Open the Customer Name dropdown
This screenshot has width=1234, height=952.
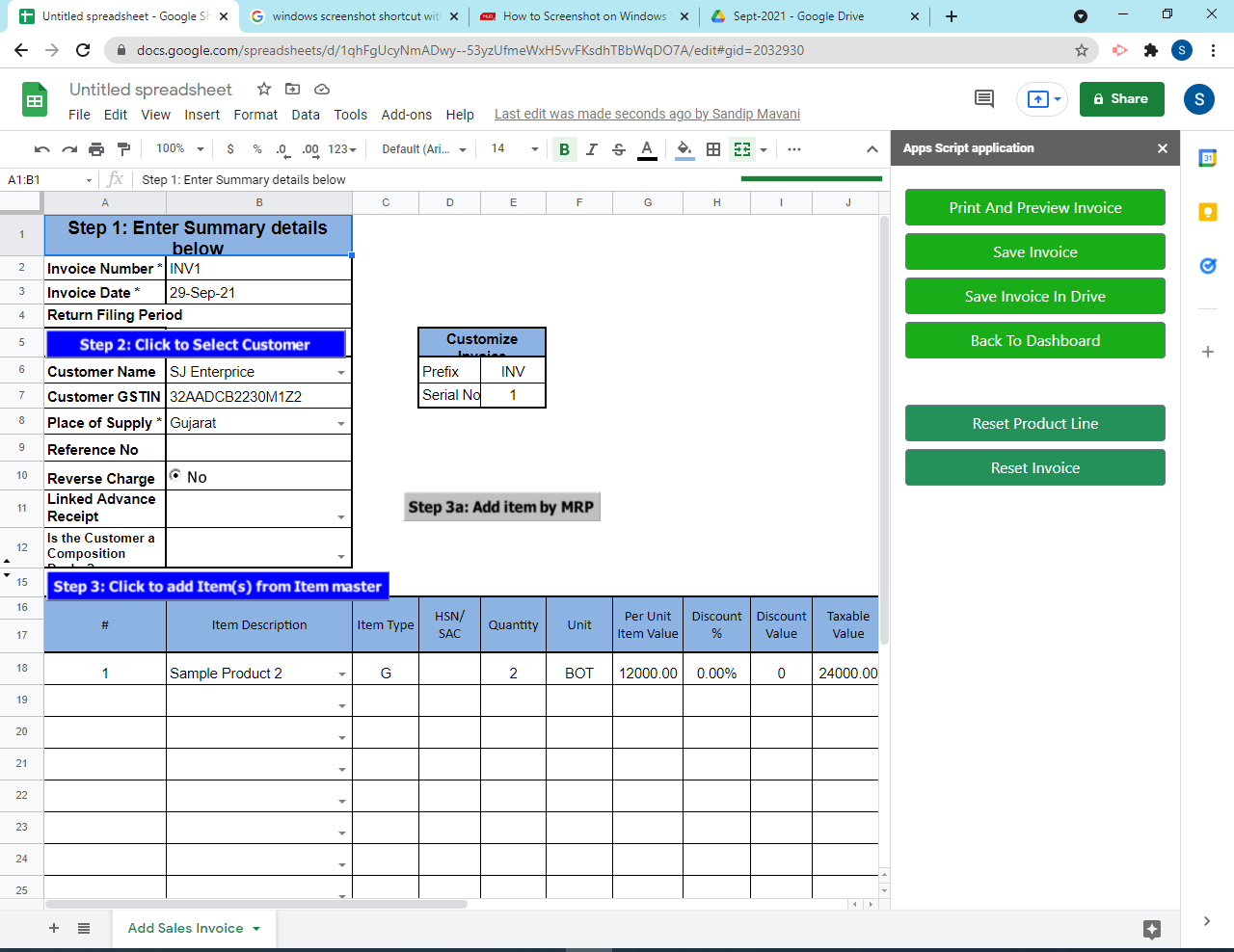(x=341, y=371)
